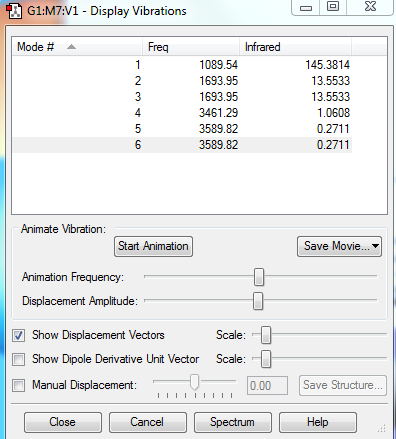Viewport: 396px width, 439px height.
Task: Click the Cancel button
Action: click(x=148, y=422)
